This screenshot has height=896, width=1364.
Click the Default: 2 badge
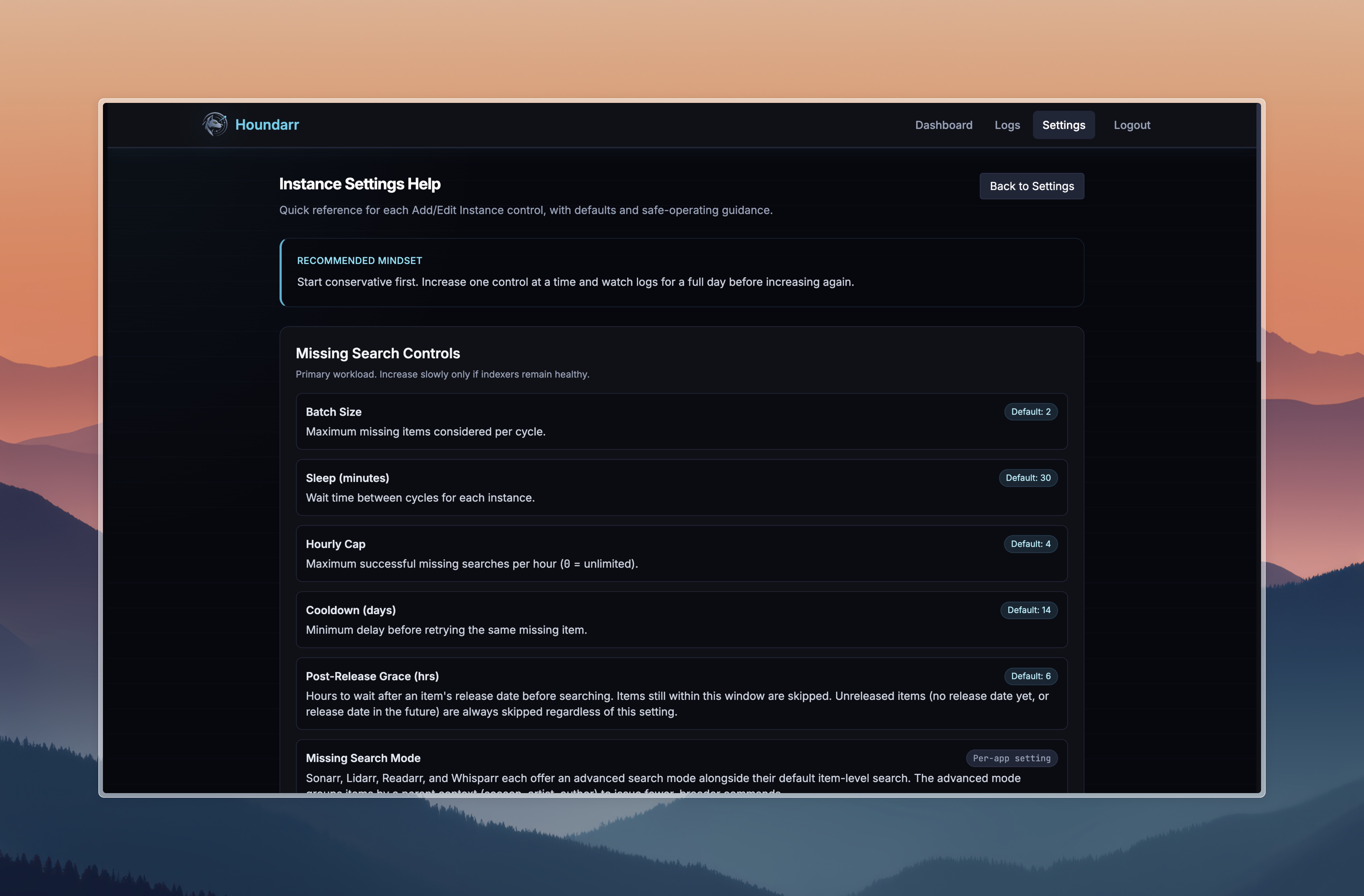pyautogui.click(x=1031, y=411)
